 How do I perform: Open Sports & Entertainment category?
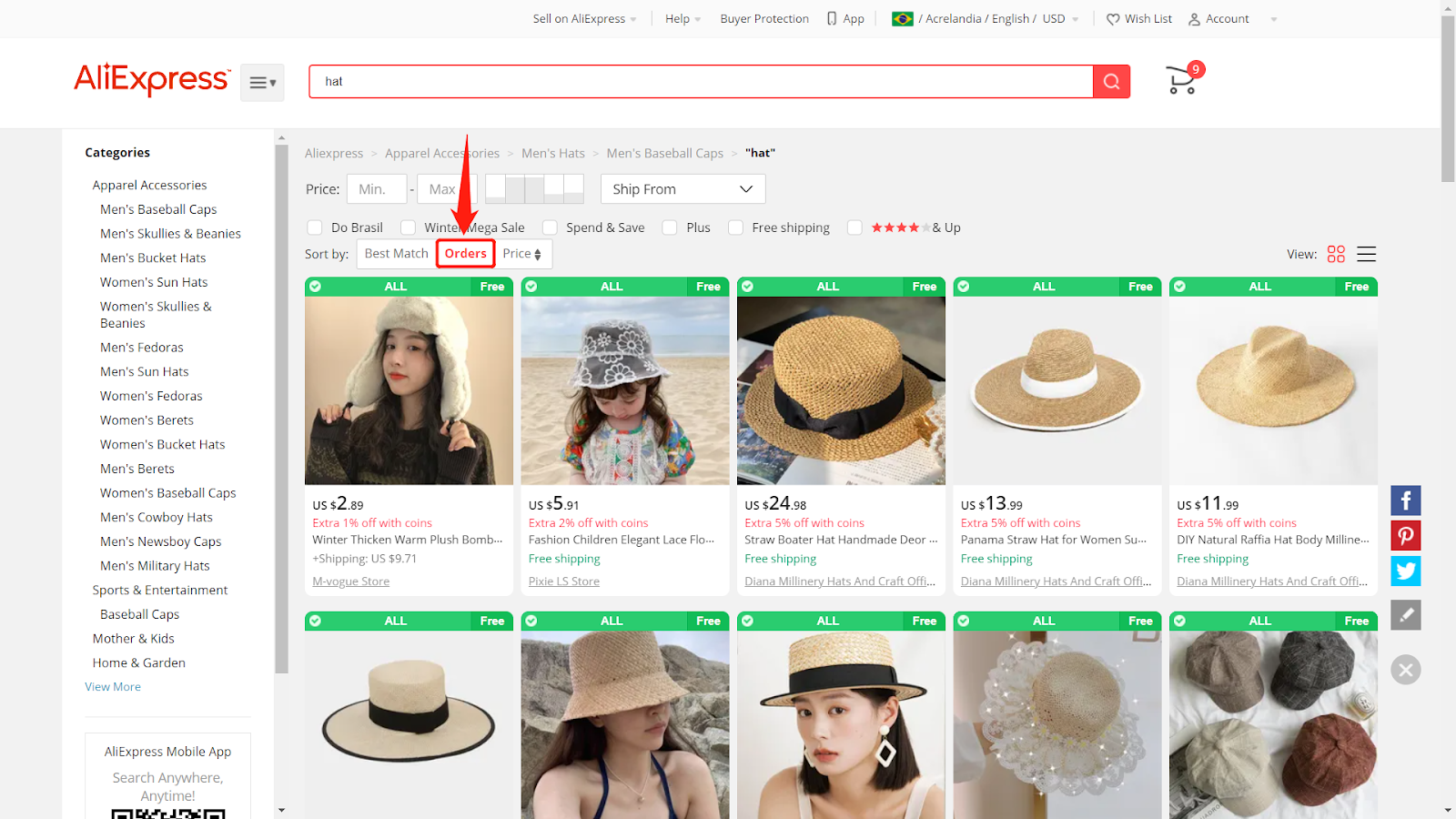click(160, 590)
